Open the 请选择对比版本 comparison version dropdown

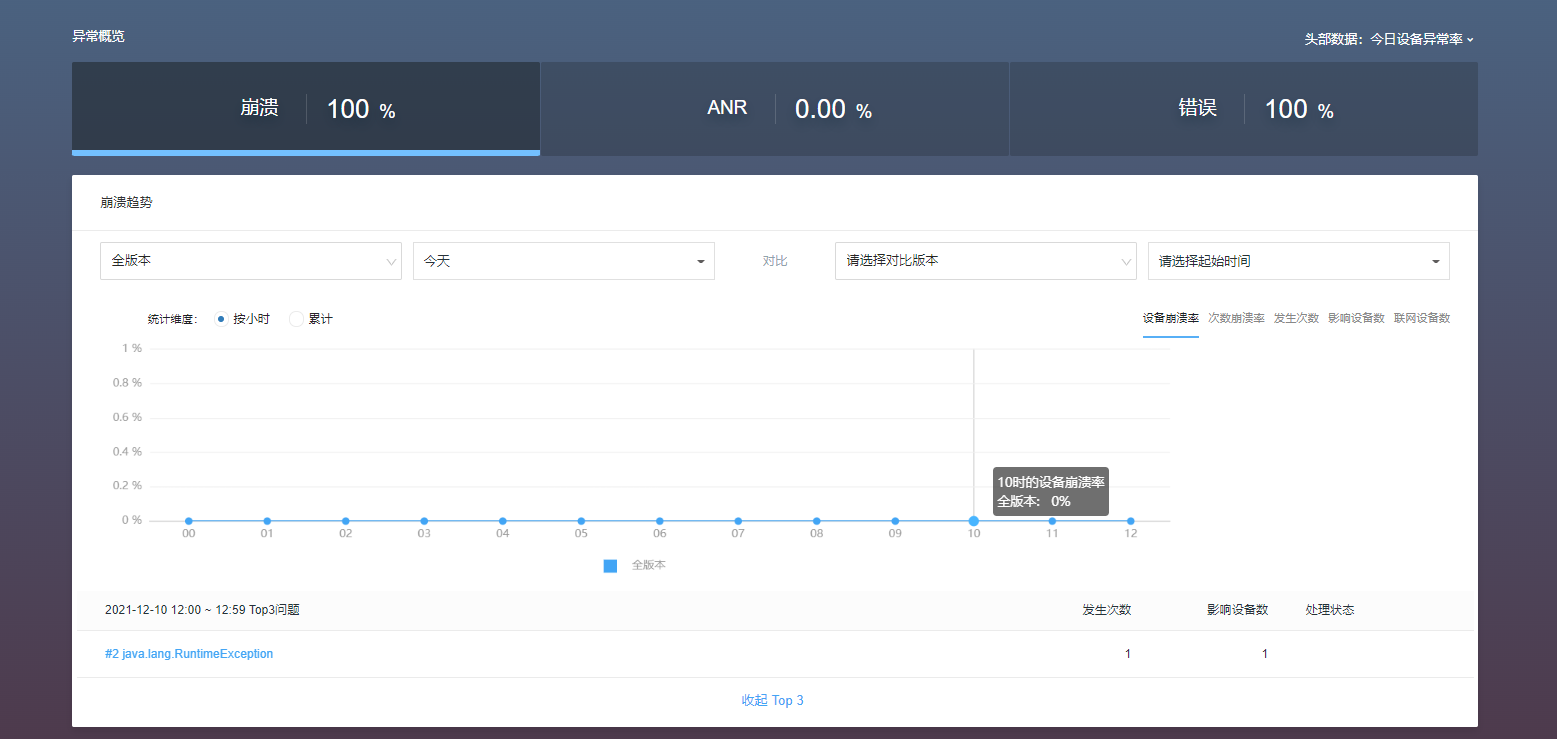coord(985,261)
